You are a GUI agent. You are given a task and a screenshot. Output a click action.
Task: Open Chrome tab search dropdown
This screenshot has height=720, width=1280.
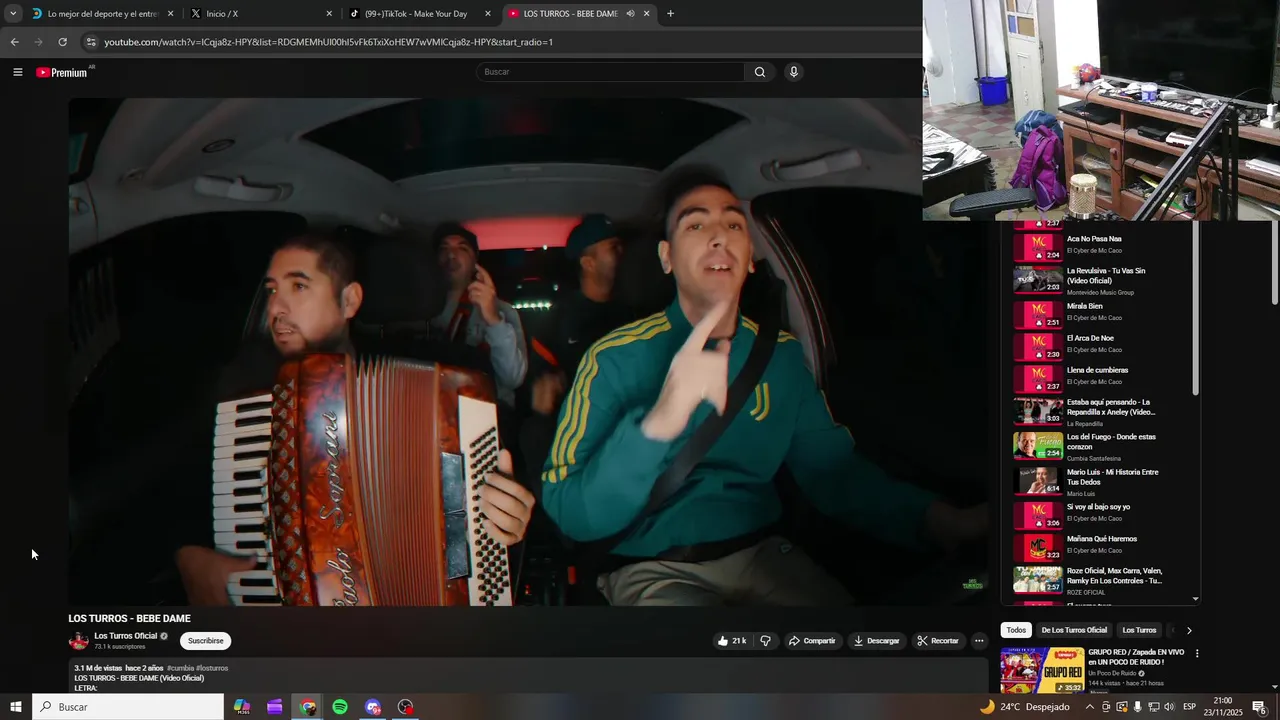(x=12, y=14)
